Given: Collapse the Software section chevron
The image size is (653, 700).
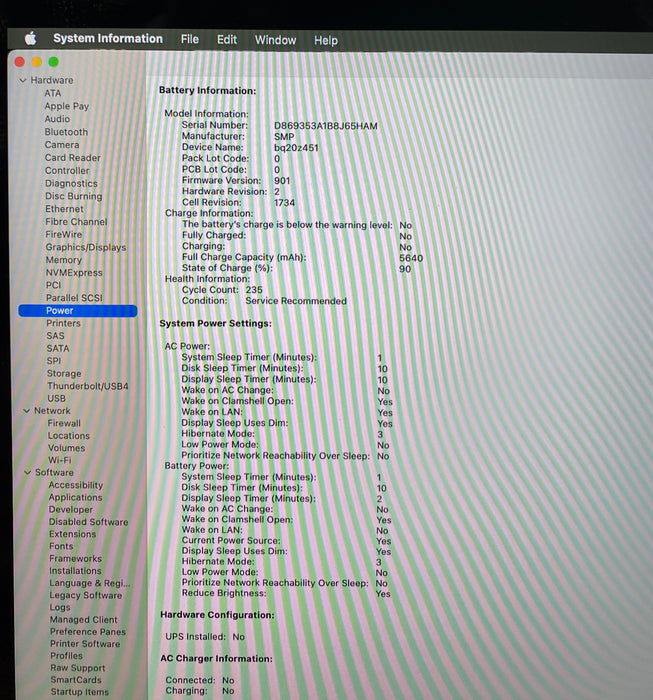Looking at the screenshot, I should [27, 472].
